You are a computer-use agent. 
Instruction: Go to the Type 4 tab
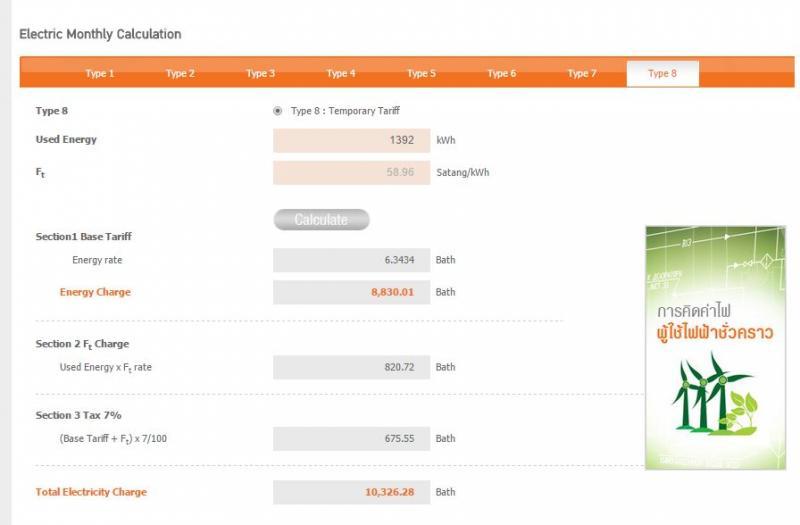point(341,73)
